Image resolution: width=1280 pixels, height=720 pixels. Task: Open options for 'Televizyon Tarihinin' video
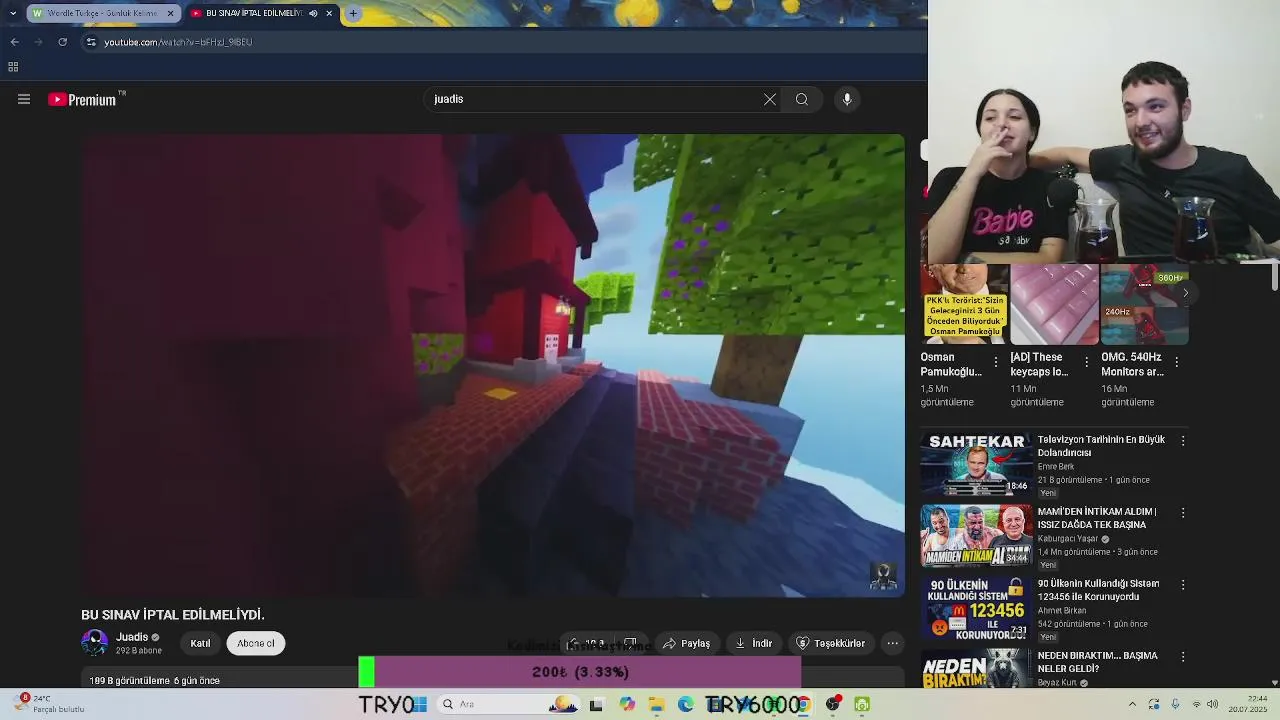1183,440
